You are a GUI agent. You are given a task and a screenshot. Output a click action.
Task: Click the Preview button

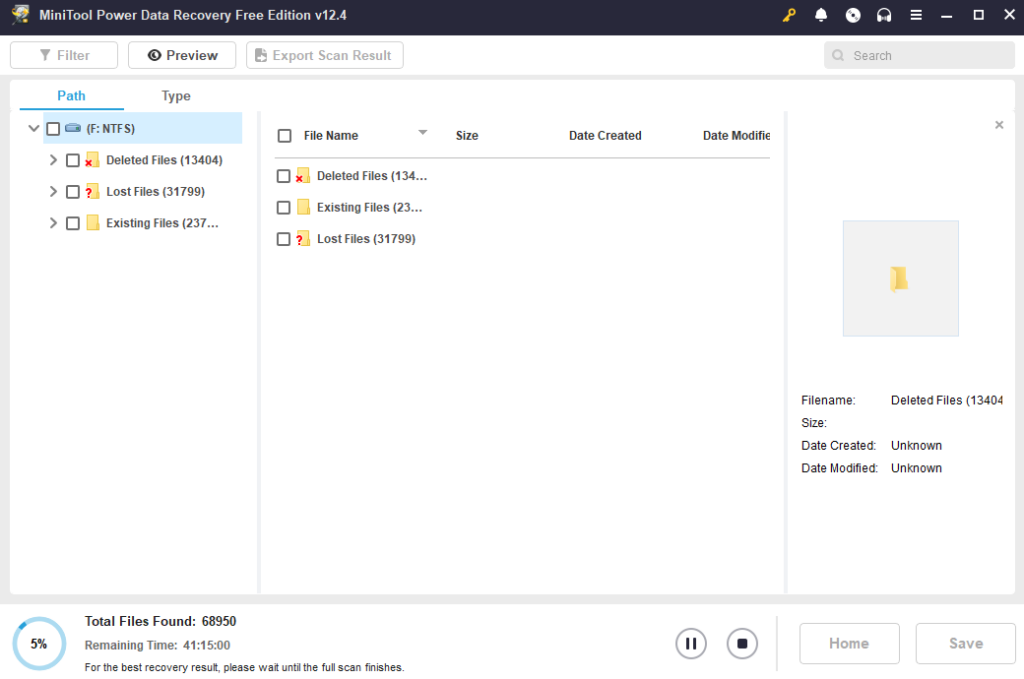pyautogui.click(x=182, y=55)
